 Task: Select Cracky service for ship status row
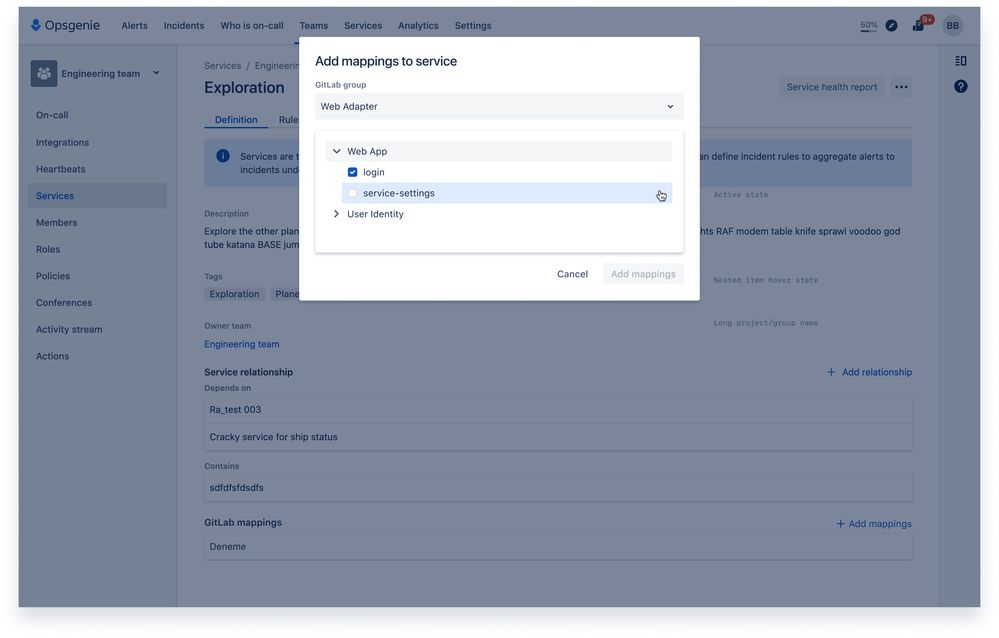tap(558, 437)
